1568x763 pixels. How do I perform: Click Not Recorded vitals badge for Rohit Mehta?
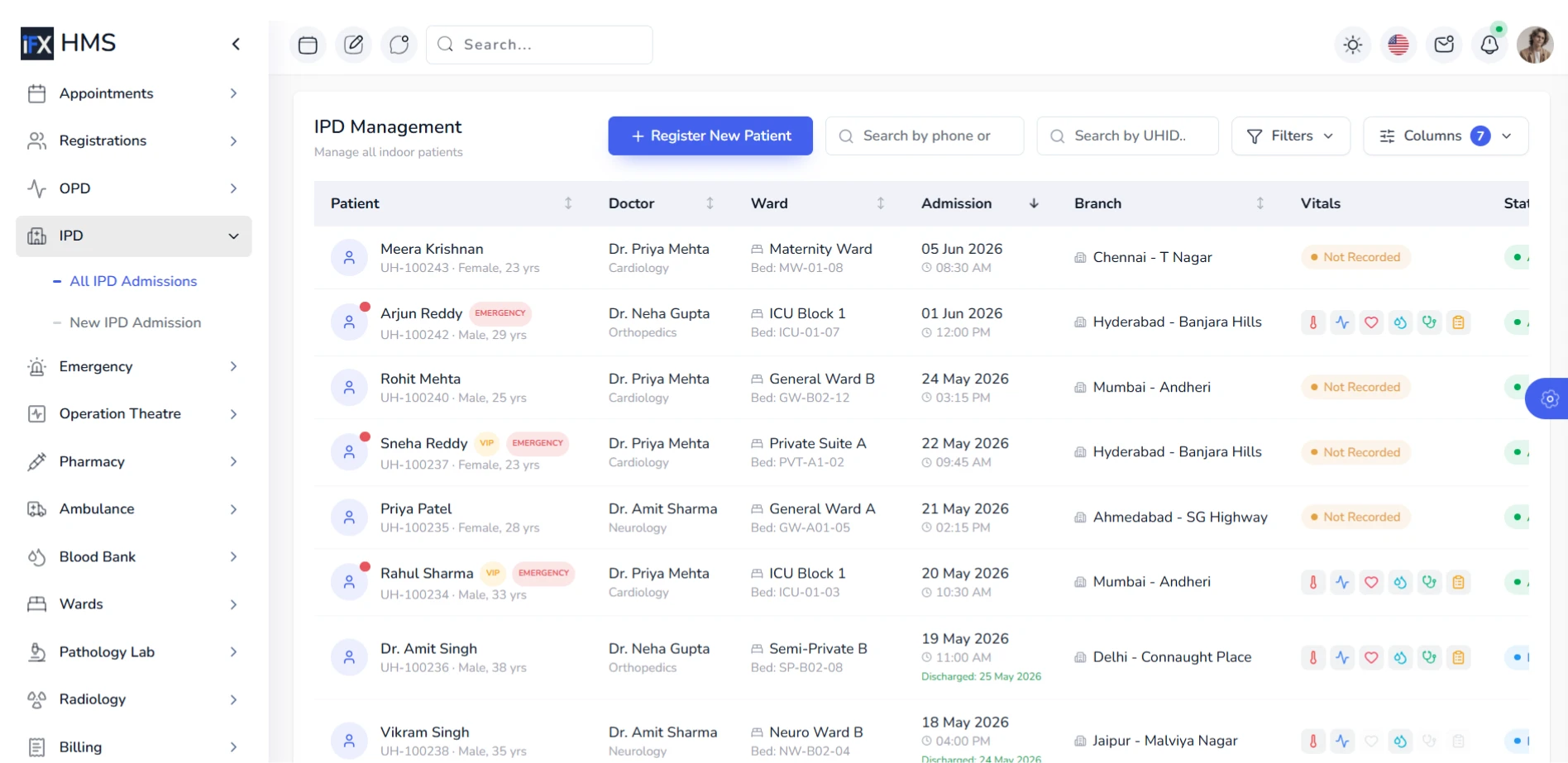tap(1355, 387)
